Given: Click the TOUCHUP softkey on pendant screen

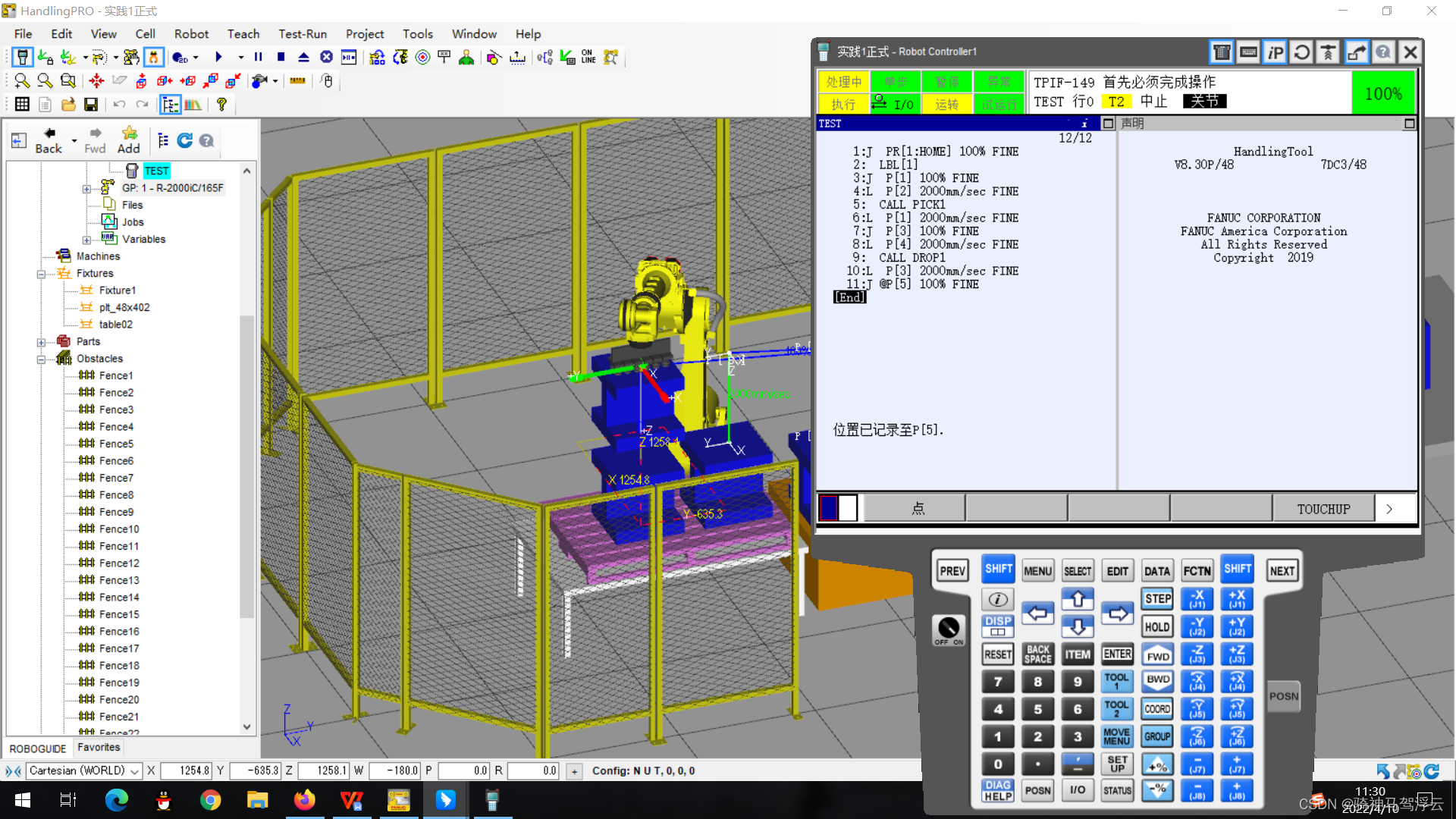Looking at the screenshot, I should tap(1323, 509).
